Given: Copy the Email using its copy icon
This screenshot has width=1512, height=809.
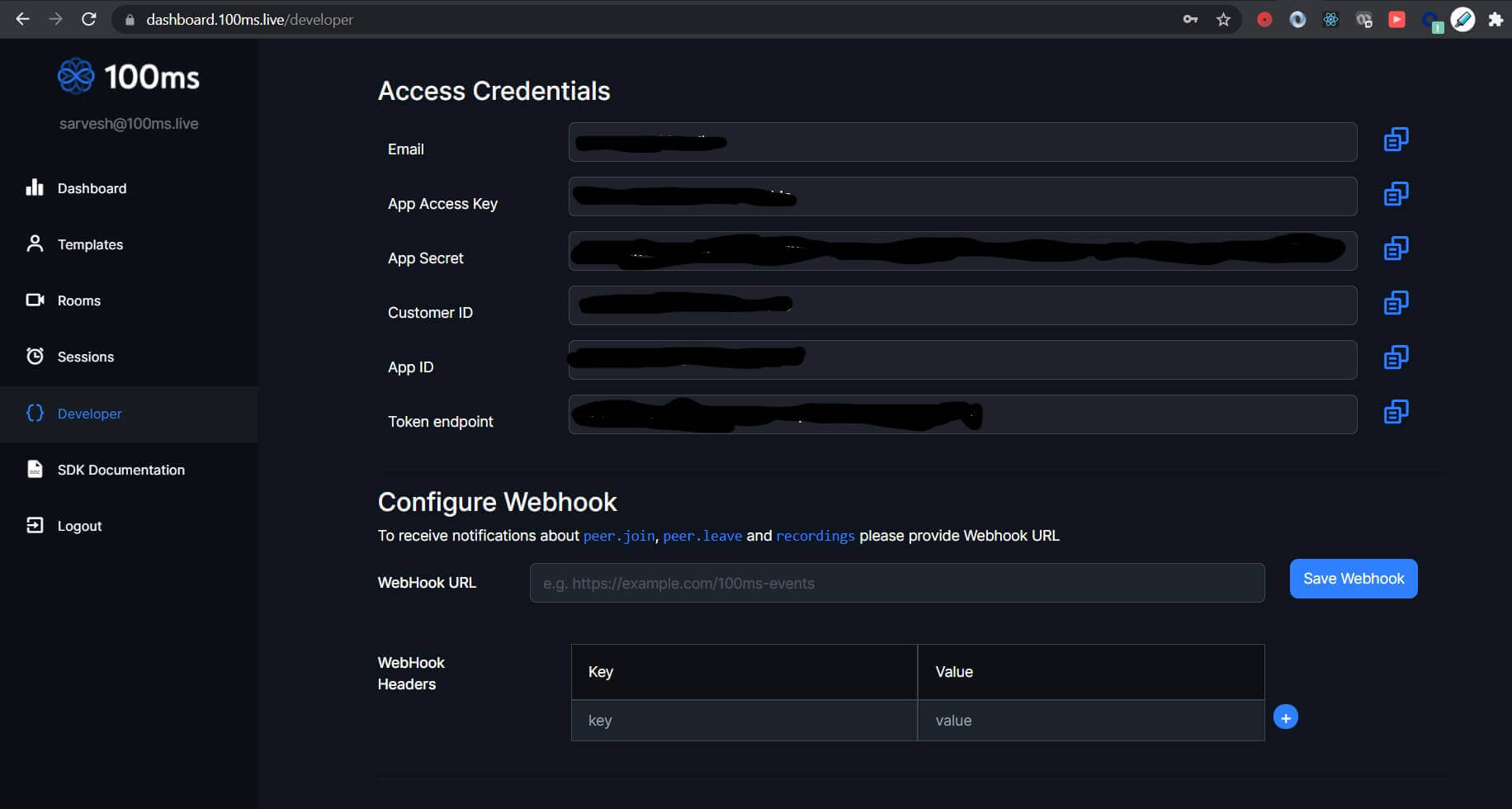Looking at the screenshot, I should tap(1396, 140).
